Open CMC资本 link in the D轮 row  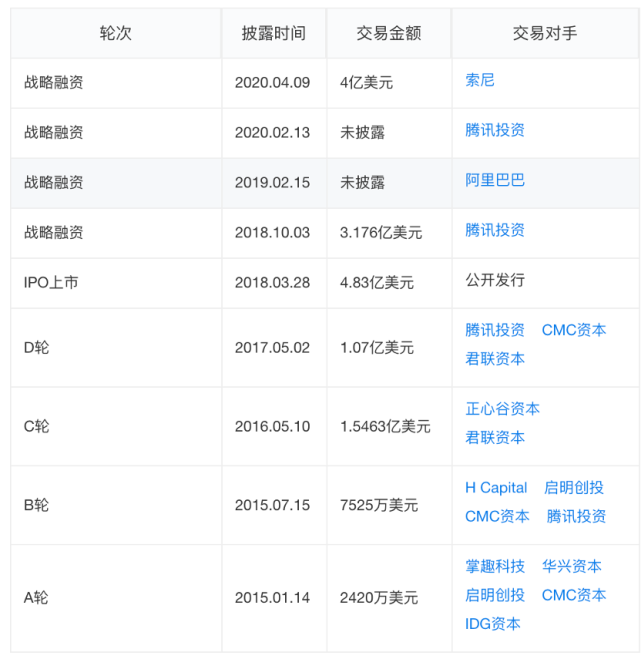pos(574,330)
